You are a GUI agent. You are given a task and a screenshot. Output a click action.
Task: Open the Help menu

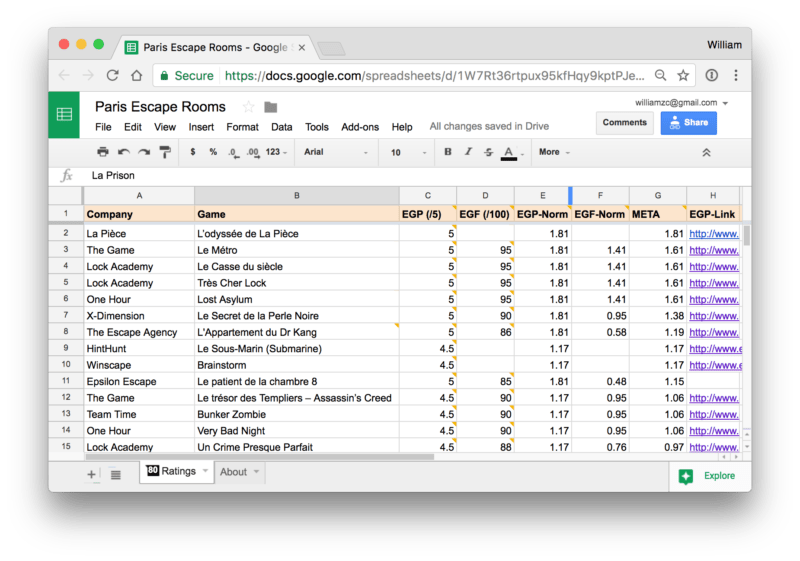click(402, 127)
